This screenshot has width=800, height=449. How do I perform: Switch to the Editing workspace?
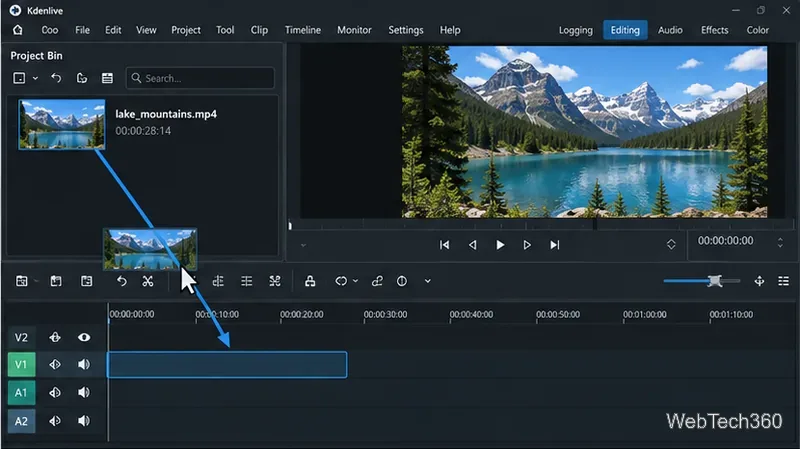pyautogui.click(x=625, y=30)
